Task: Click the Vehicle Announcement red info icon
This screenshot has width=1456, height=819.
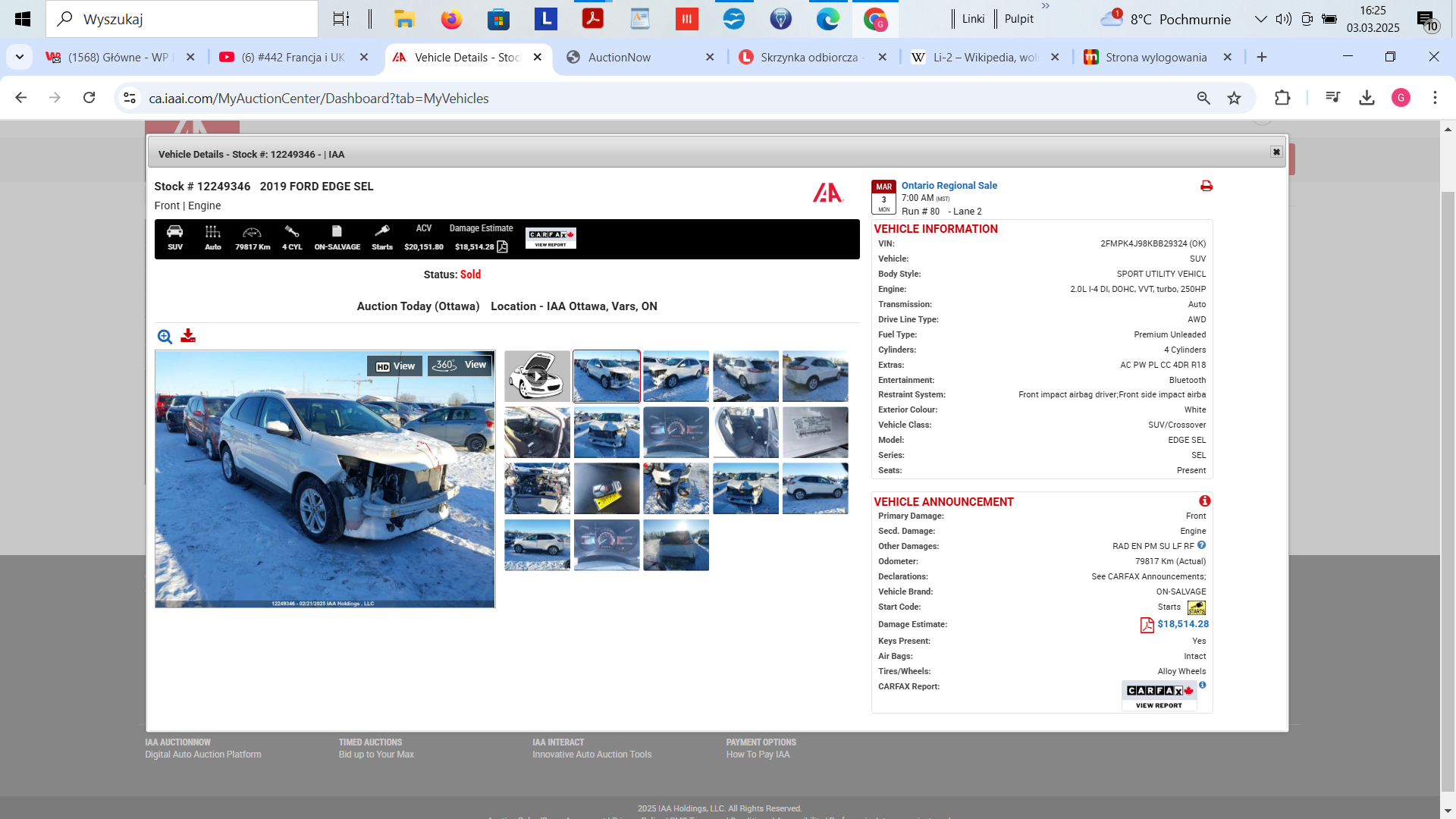Action: coord(1204,501)
